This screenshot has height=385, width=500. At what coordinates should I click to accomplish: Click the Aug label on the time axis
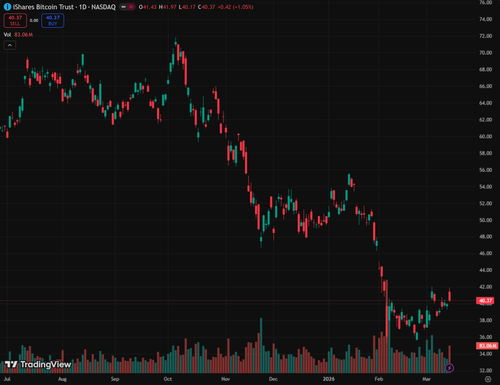[62, 379]
